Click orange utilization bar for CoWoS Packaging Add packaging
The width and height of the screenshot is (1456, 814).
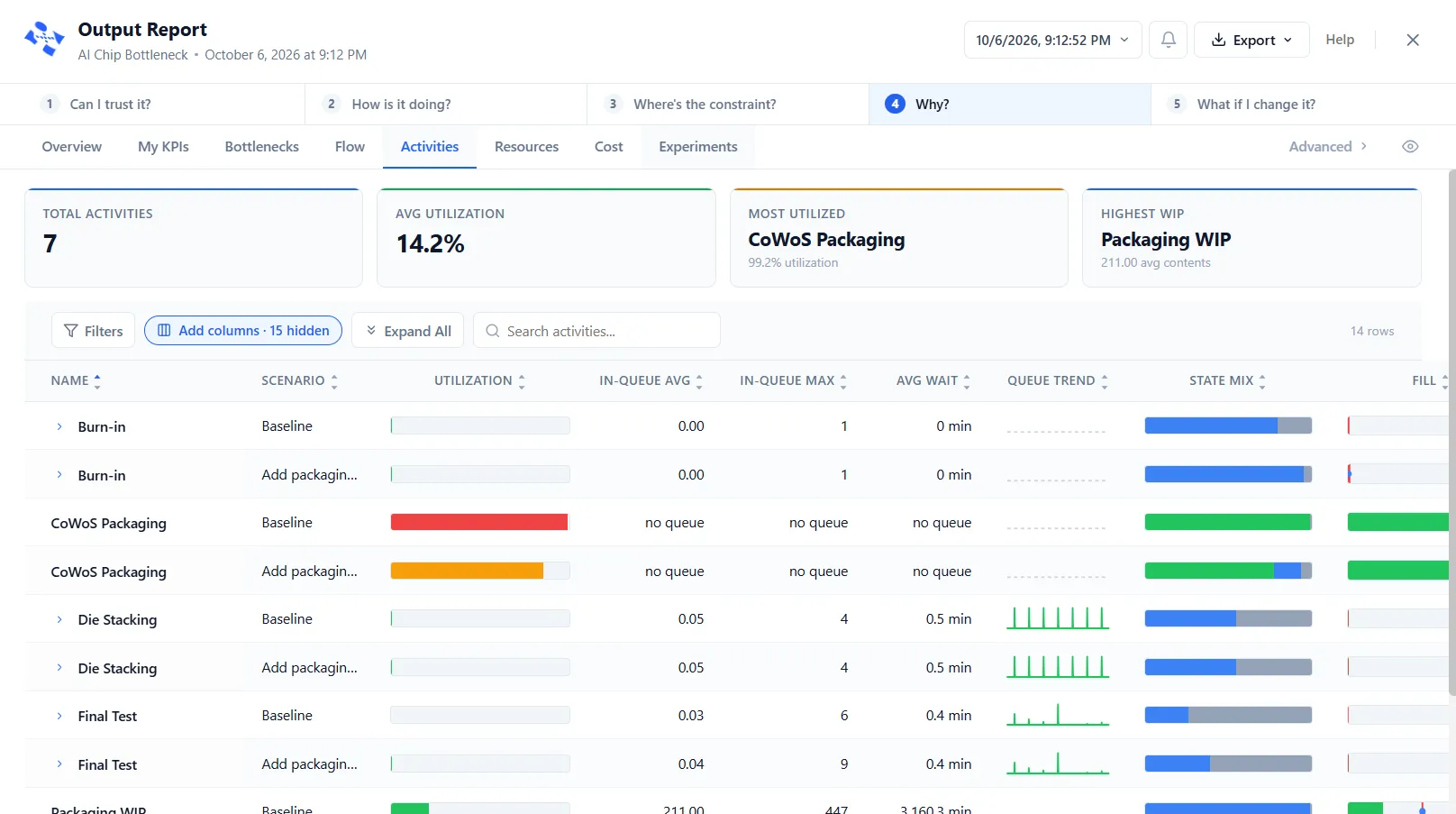point(467,571)
